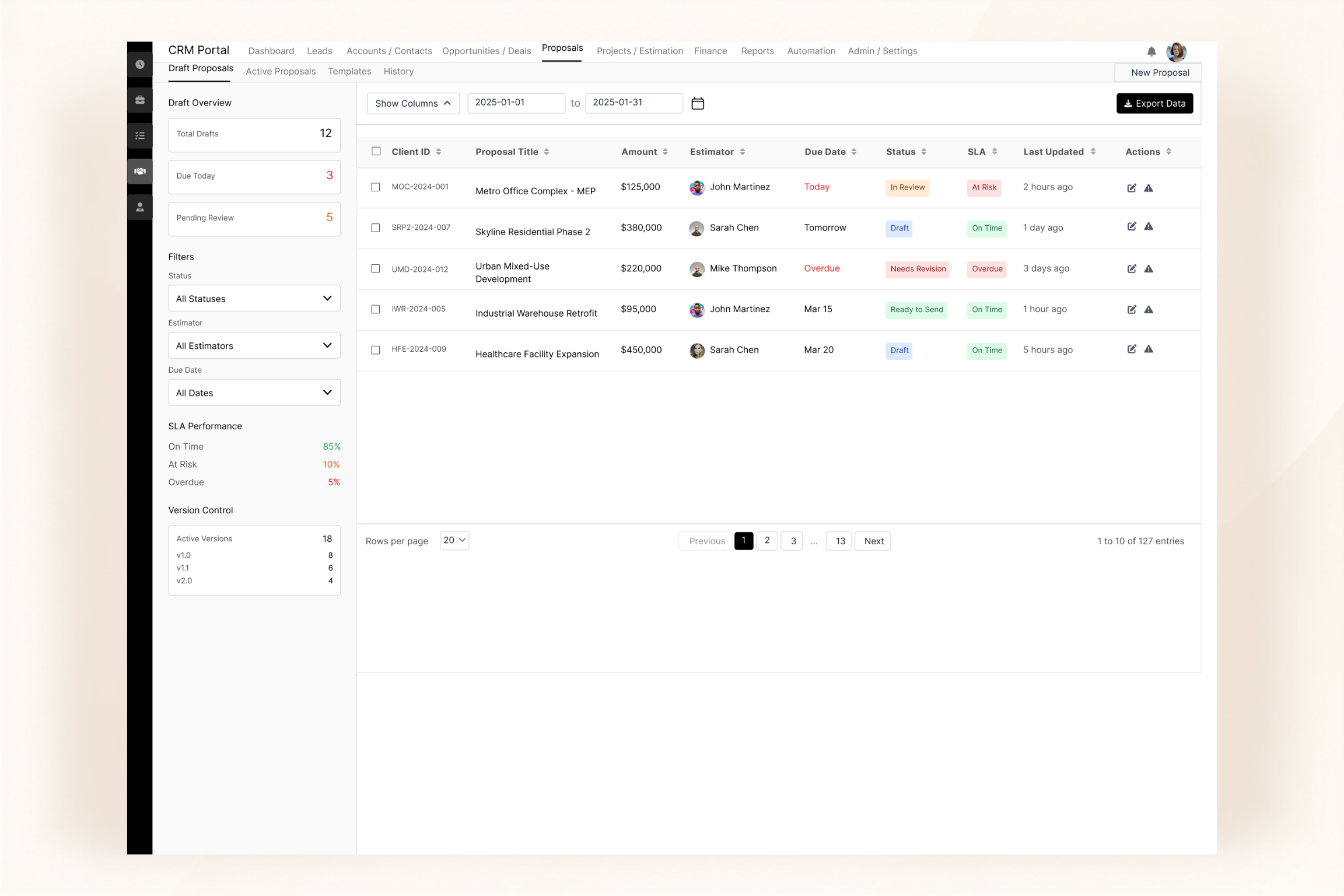Flag warning on Healthcare Facility Expansion row
This screenshot has width=1344, height=896.
1148,349
